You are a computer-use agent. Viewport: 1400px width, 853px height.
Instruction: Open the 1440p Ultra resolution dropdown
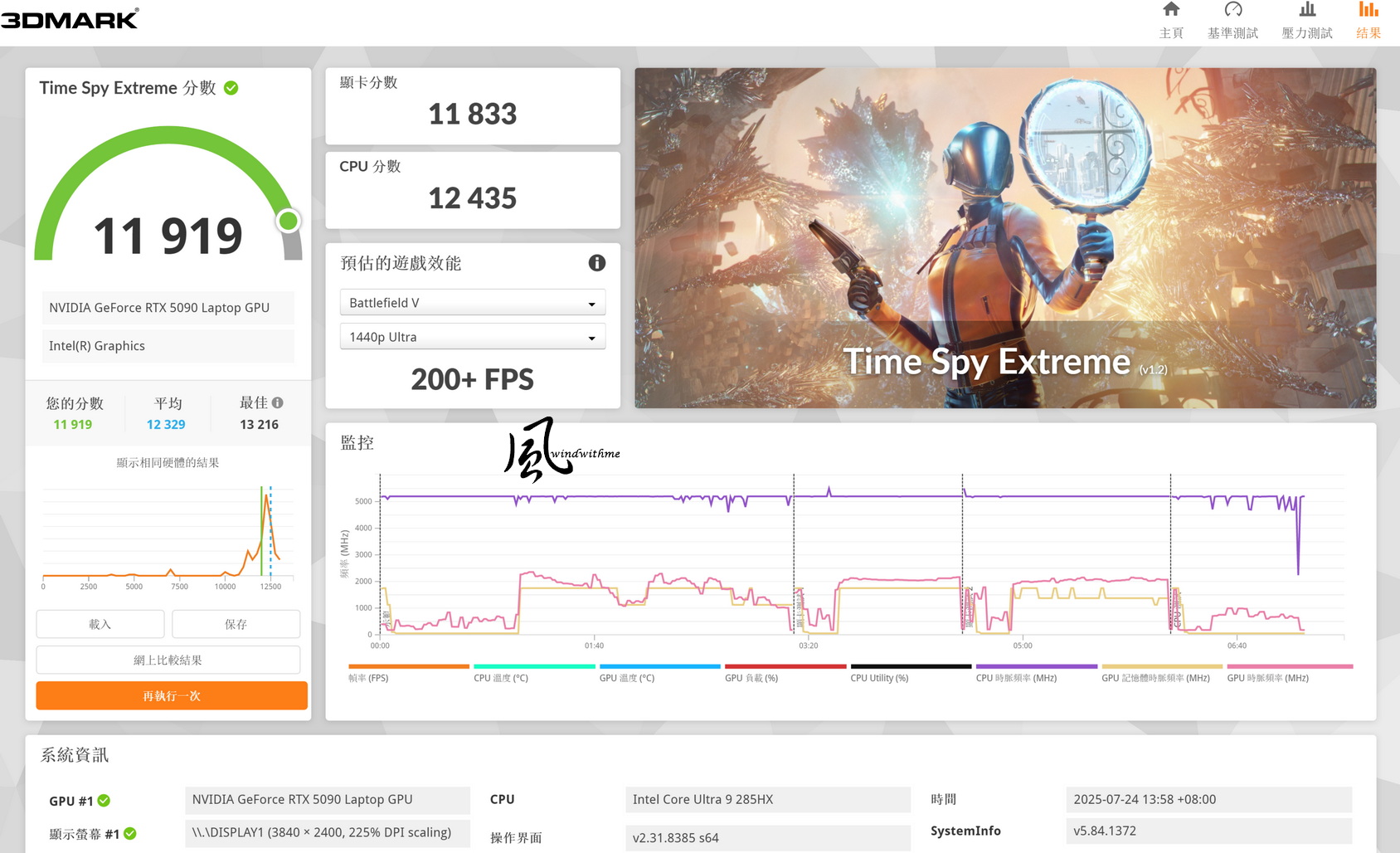[473, 337]
